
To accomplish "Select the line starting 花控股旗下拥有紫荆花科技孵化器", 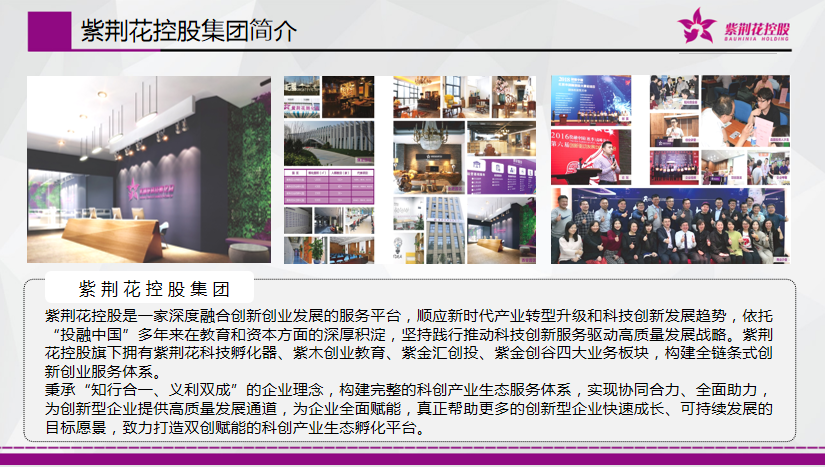I will tap(408, 353).
